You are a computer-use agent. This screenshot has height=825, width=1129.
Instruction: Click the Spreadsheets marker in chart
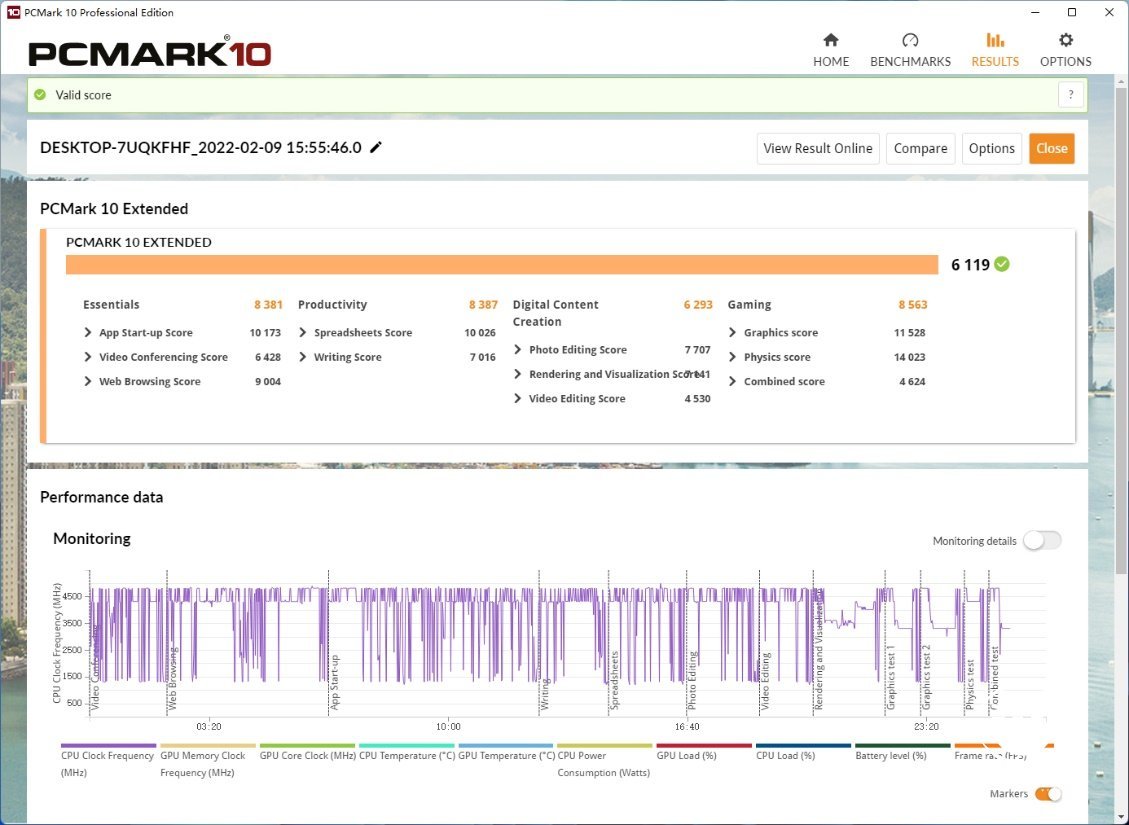(x=614, y=681)
